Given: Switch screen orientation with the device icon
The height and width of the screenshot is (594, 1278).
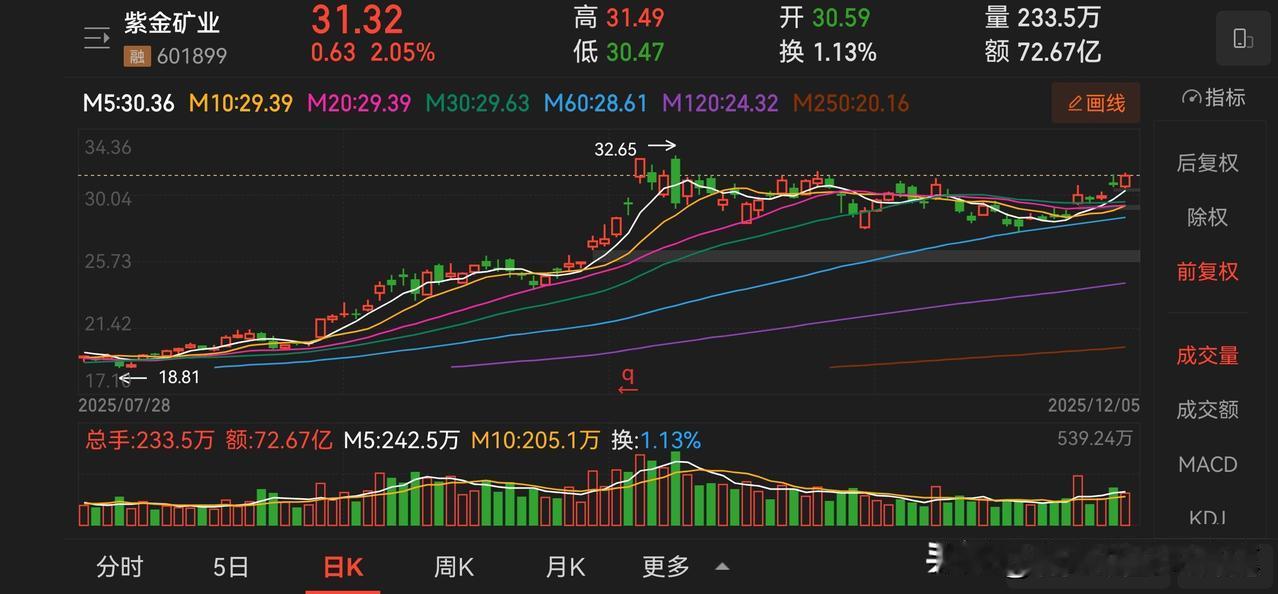Looking at the screenshot, I should (1242, 39).
